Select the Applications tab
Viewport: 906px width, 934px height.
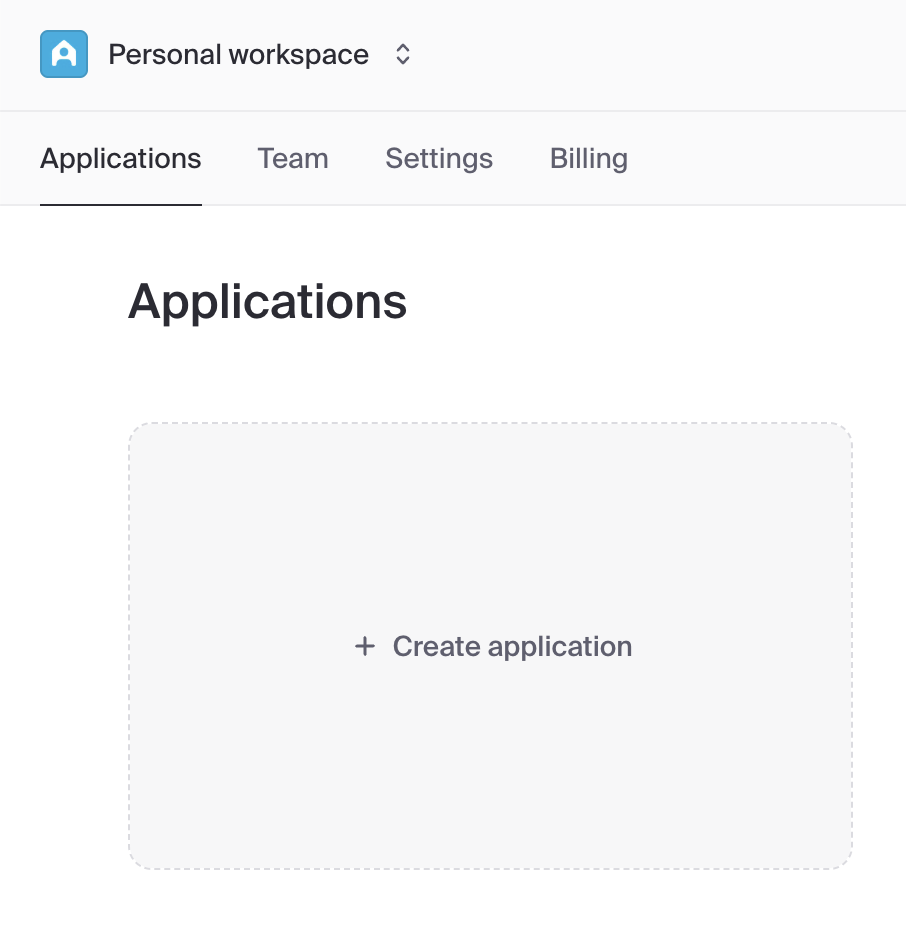[x=121, y=159]
